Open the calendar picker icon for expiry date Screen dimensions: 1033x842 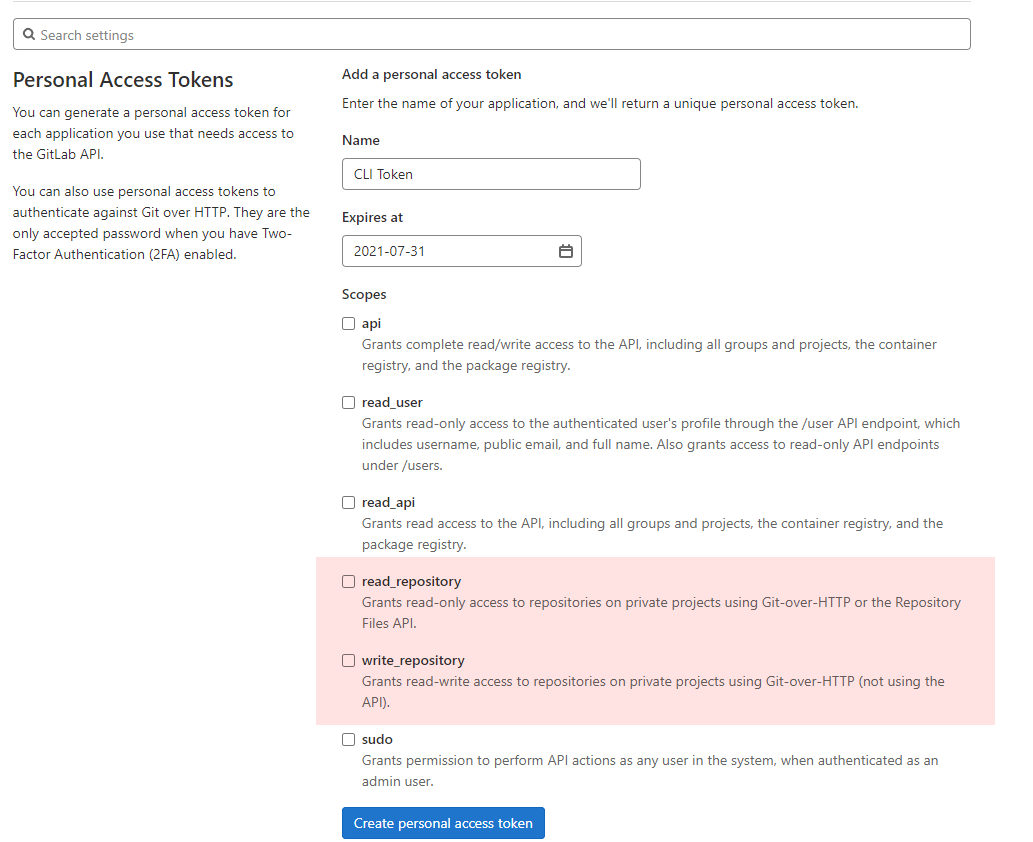click(565, 251)
